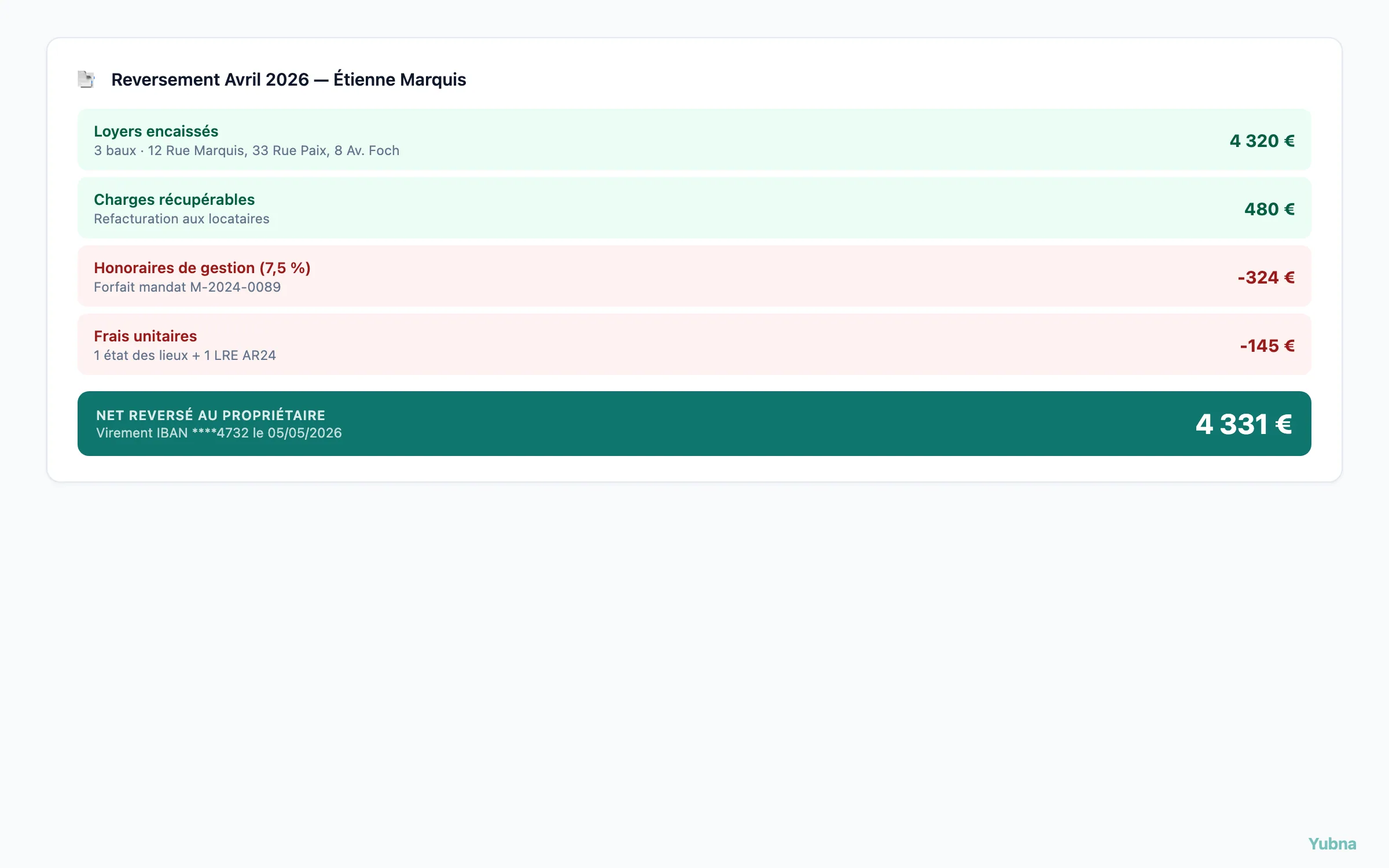Click the 4 331 € net total
The image size is (1389, 868).
click(1244, 424)
